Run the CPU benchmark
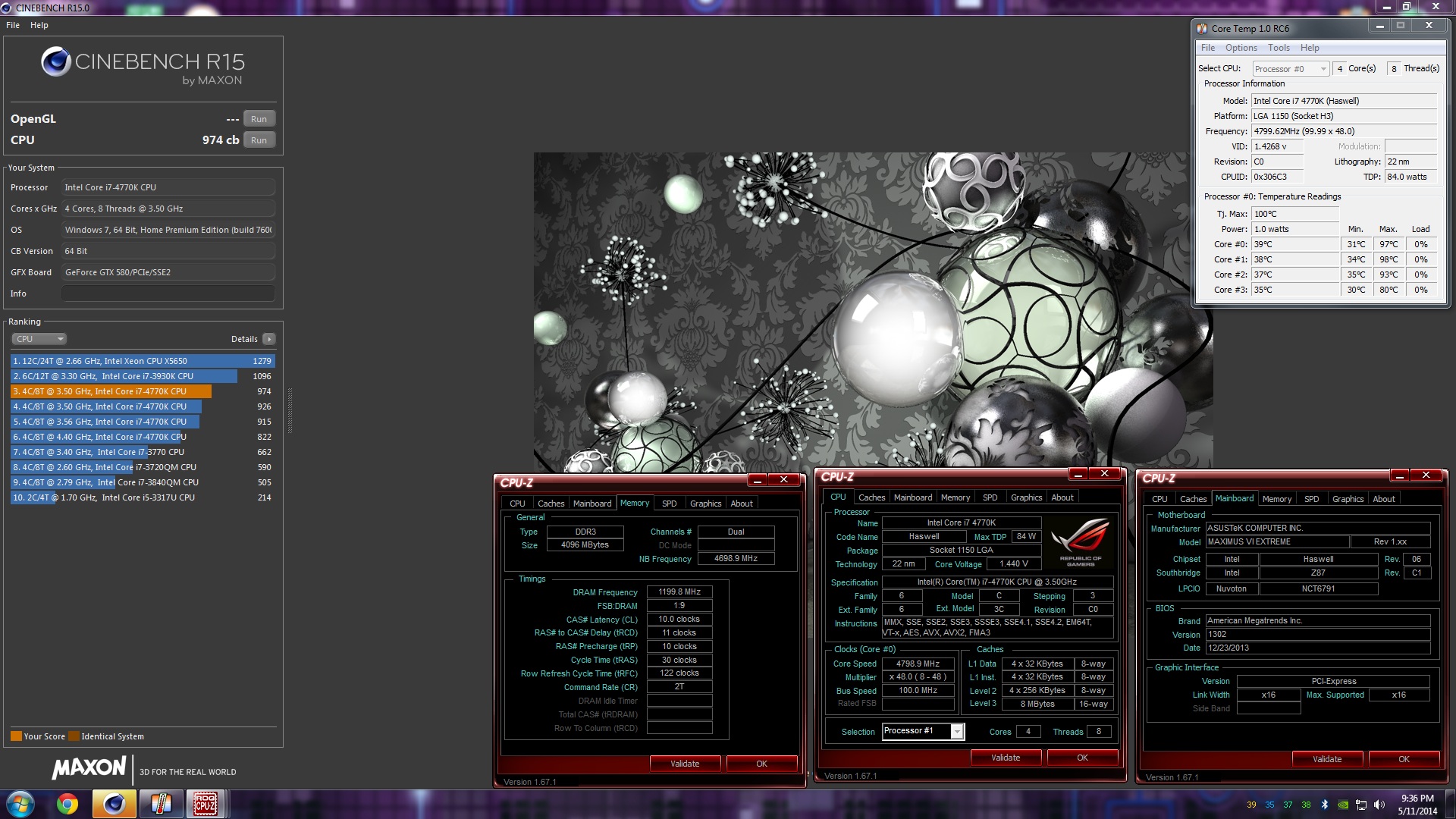1456x819 pixels. 259,140
